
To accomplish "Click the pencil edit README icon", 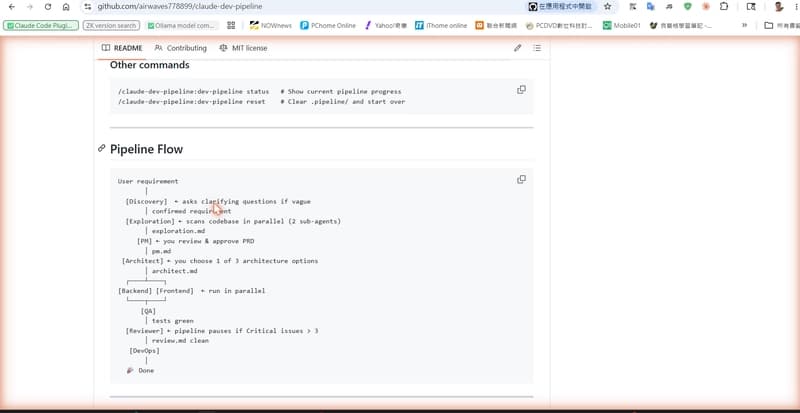I will (x=517, y=48).
